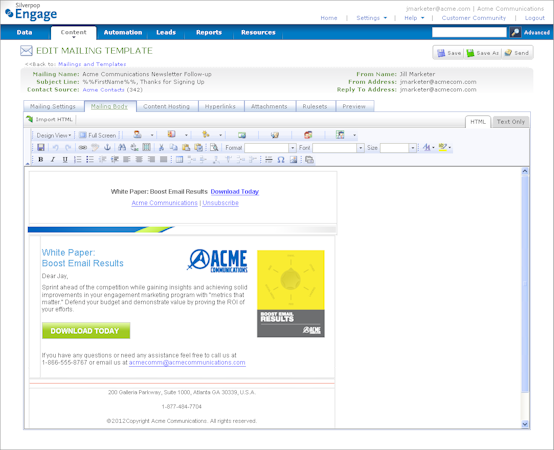This screenshot has width=554, height=450.
Task: Insert a horizontal rule
Action: click(x=269, y=159)
